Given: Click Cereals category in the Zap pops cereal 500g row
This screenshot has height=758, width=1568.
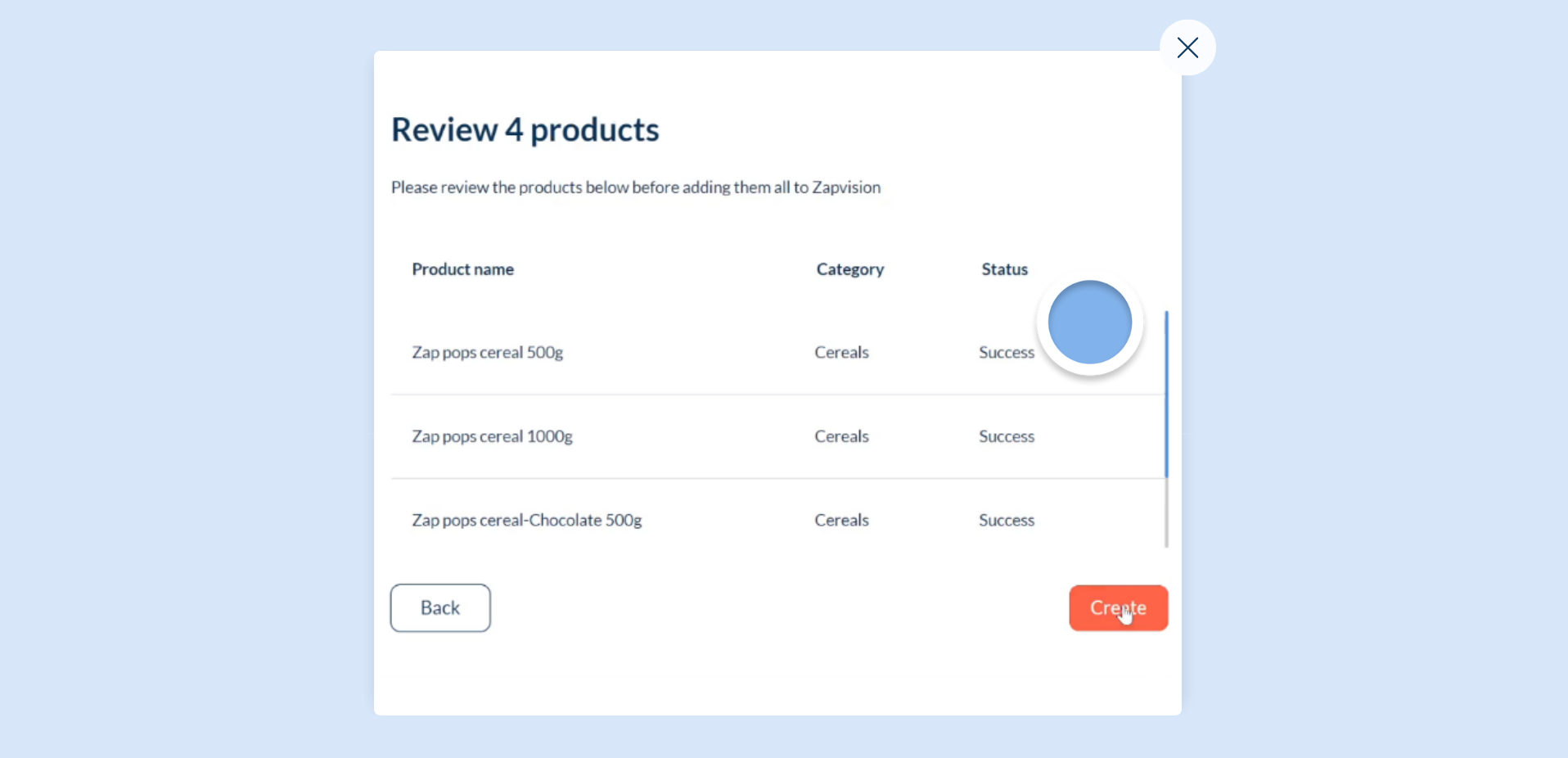Looking at the screenshot, I should (x=842, y=352).
